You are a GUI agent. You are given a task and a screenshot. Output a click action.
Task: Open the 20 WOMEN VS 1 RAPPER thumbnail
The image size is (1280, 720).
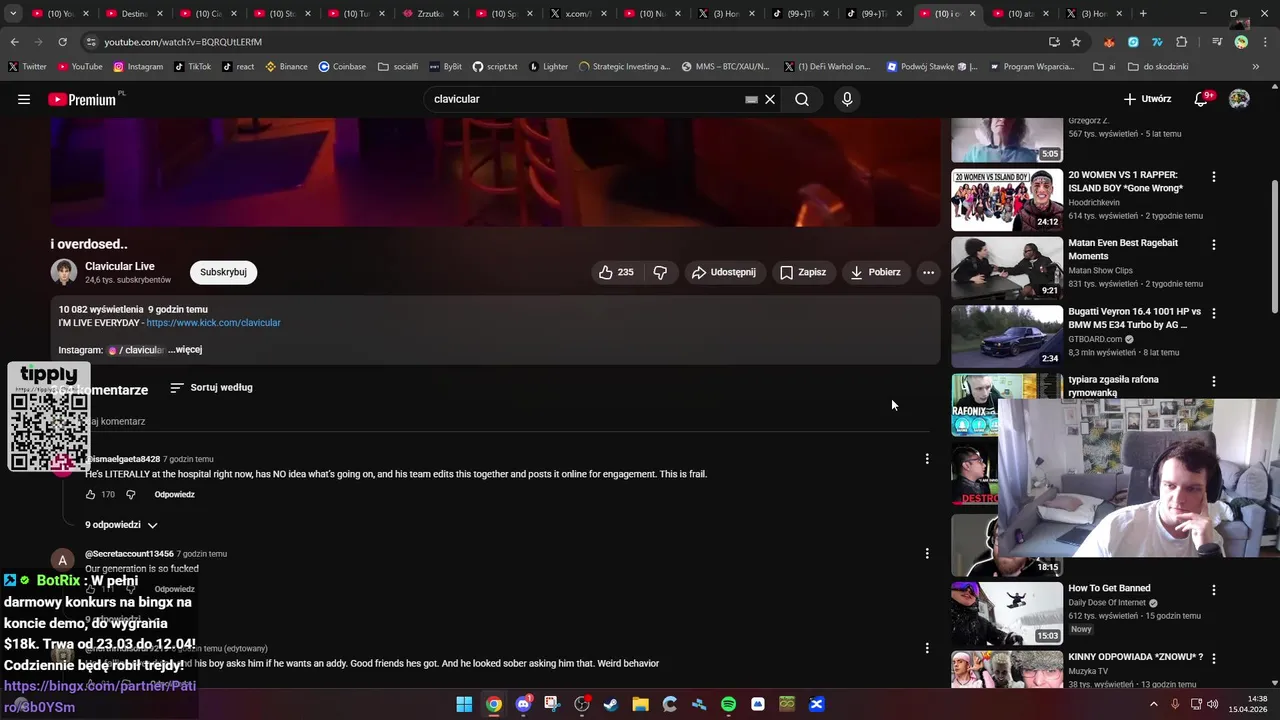click(x=1007, y=200)
